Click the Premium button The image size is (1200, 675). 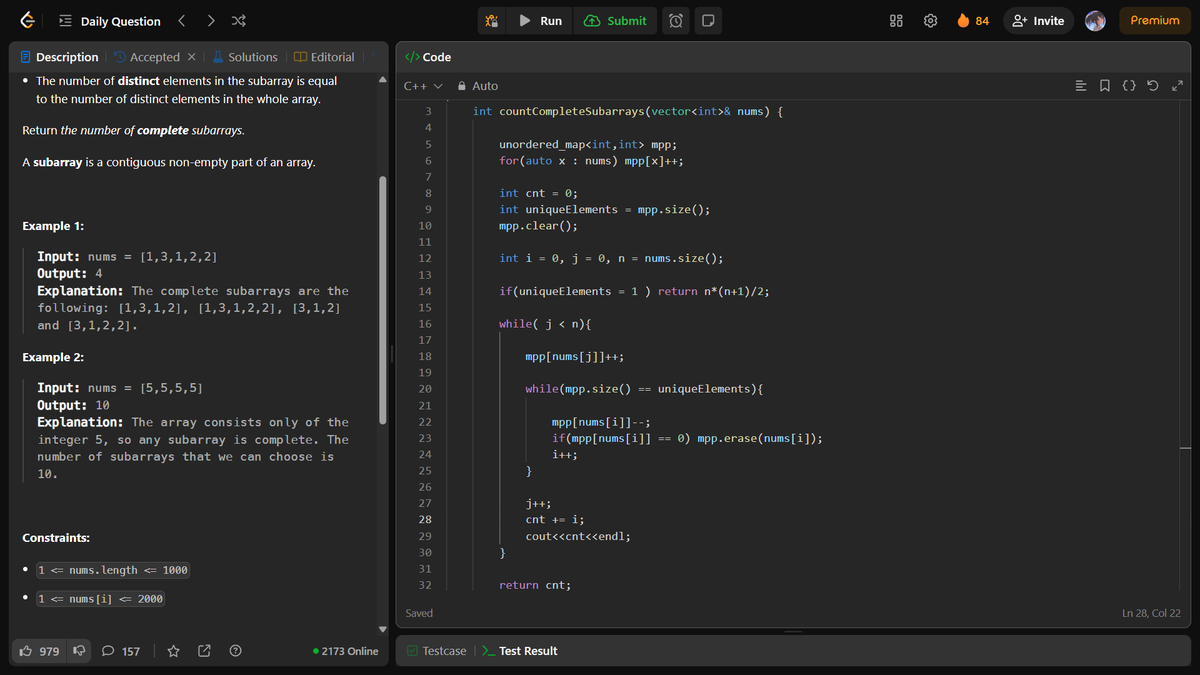point(1155,21)
